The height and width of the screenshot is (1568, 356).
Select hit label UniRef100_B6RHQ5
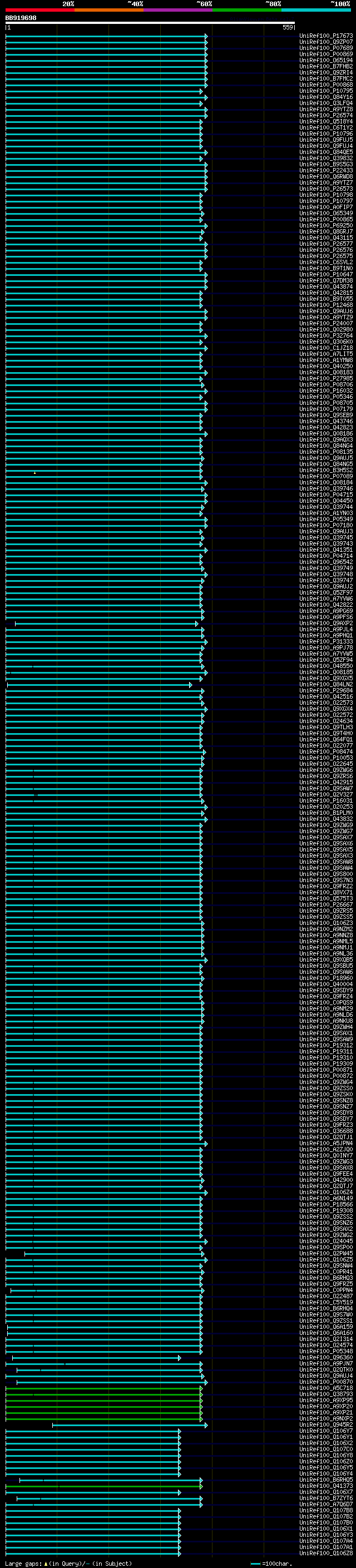tap(326, 1480)
